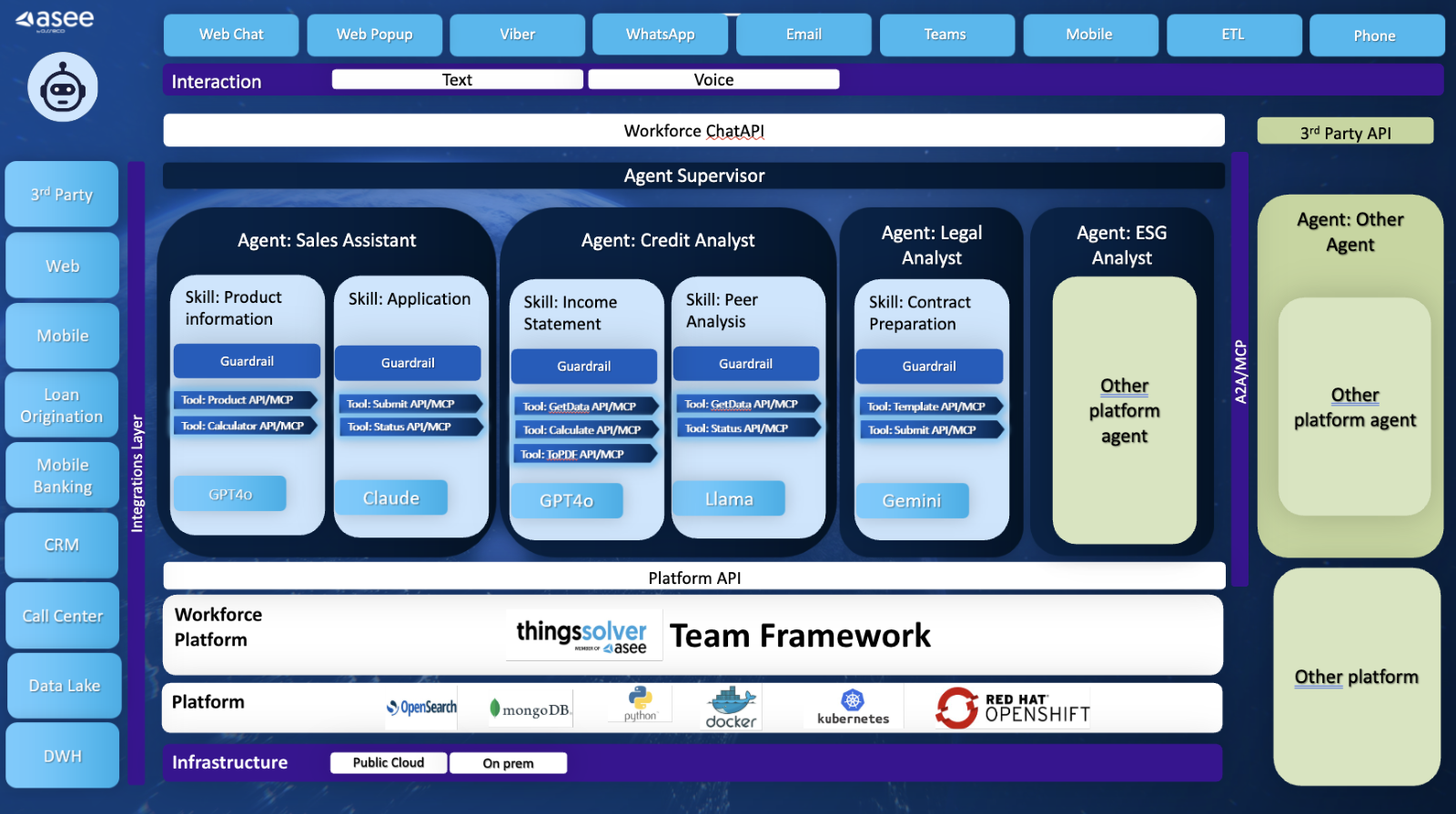Viewport: 1456px width, 814px height.
Task: Click the Claude model box
Action: (391, 497)
